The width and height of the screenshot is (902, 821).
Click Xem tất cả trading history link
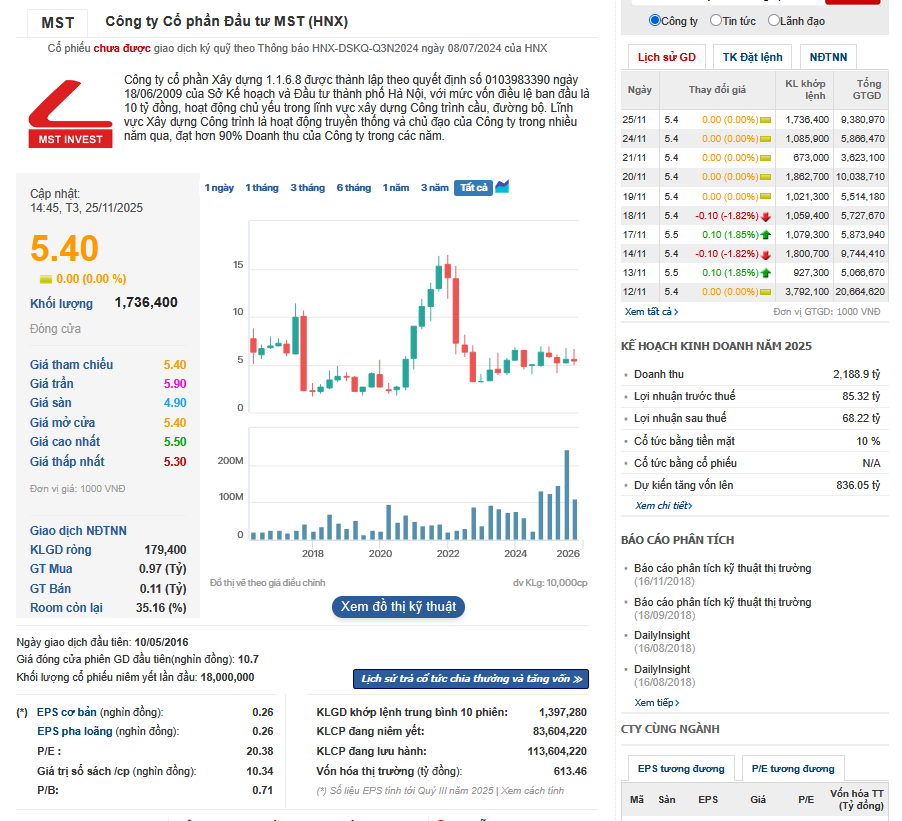pyautogui.click(x=651, y=311)
